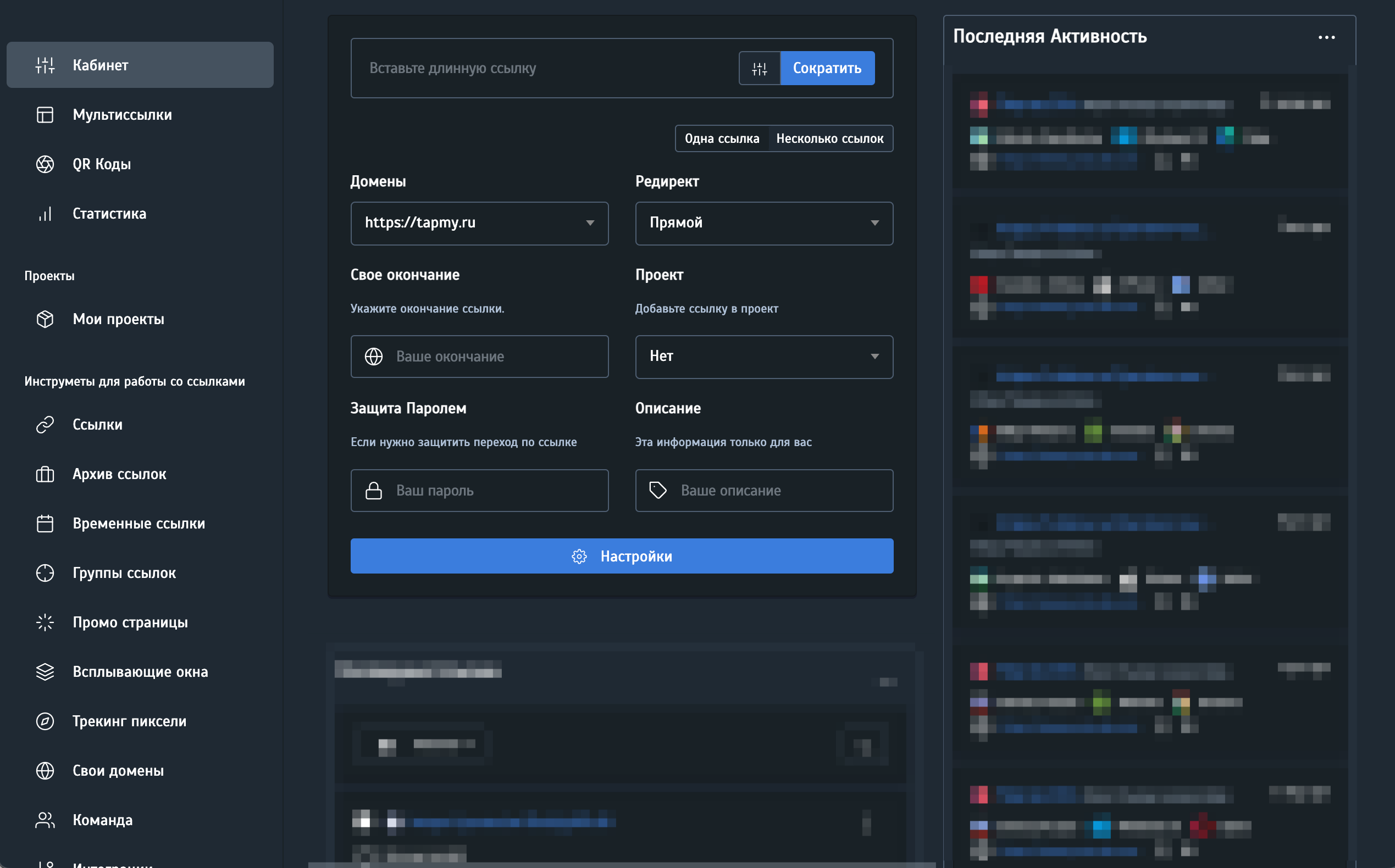Open the three-dot menu in Последняя Активность
The height and width of the screenshot is (868, 1395).
pos(1326,37)
